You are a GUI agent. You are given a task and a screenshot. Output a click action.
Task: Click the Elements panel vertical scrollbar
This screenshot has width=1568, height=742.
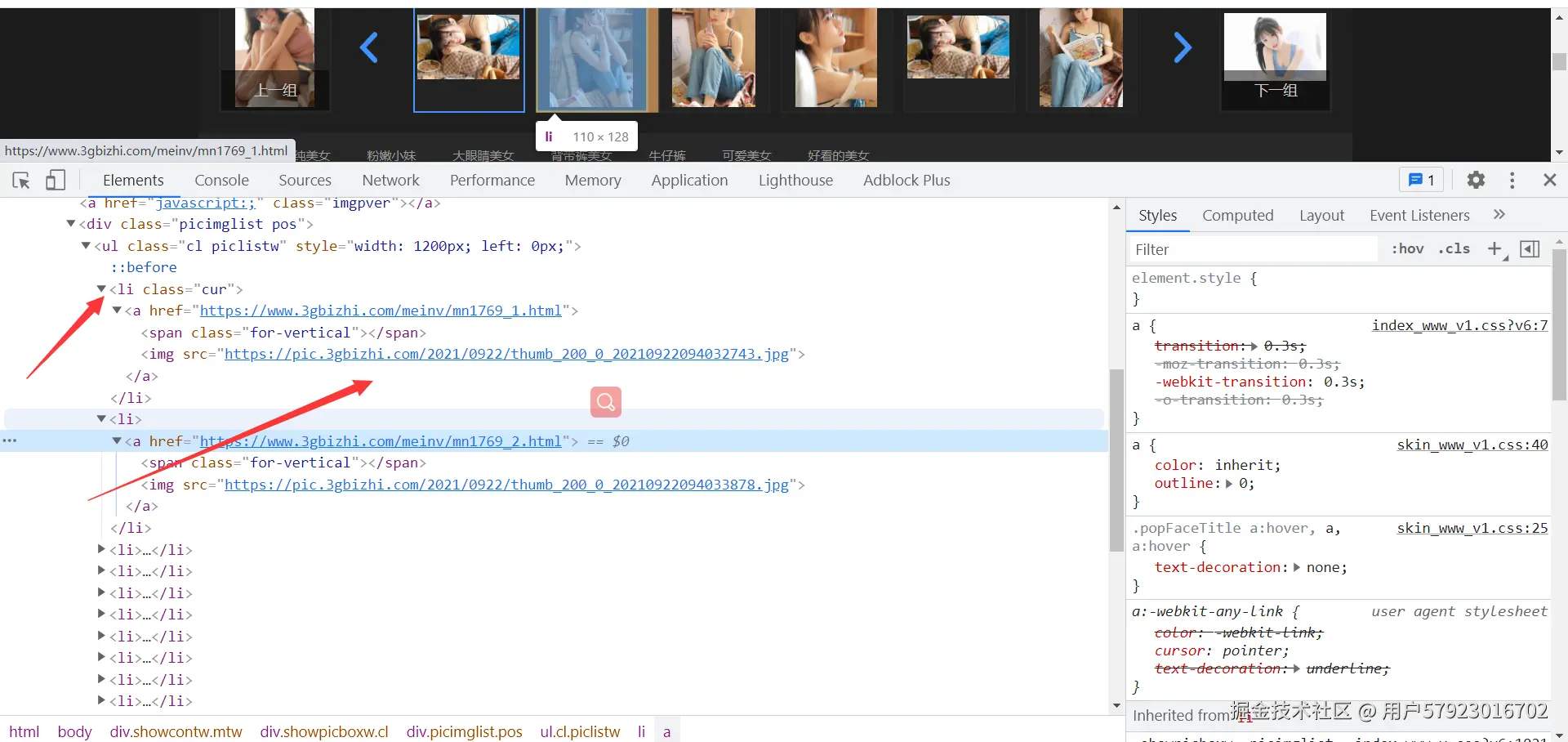coord(1116,460)
